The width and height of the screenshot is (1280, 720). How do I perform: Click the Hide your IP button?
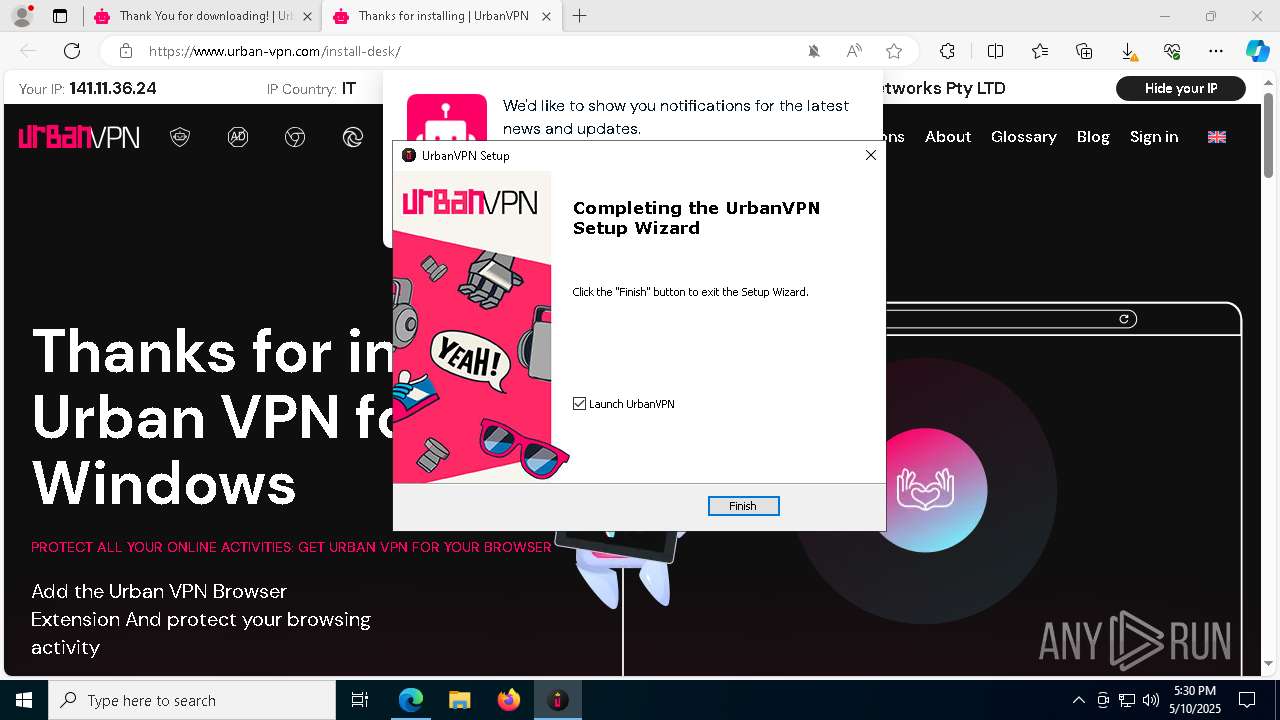(x=1181, y=88)
